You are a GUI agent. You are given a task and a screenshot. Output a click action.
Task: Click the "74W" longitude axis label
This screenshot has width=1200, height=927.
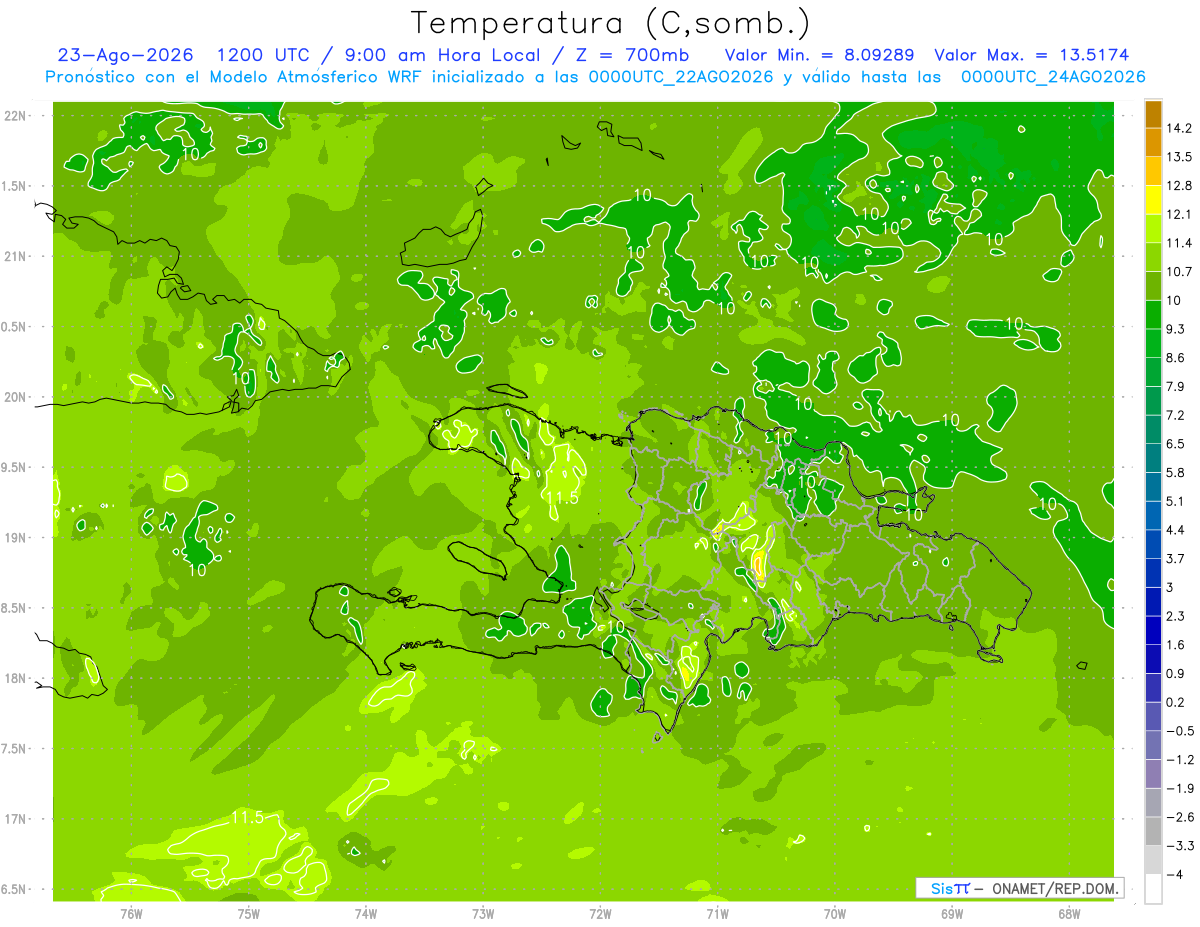coord(366,914)
